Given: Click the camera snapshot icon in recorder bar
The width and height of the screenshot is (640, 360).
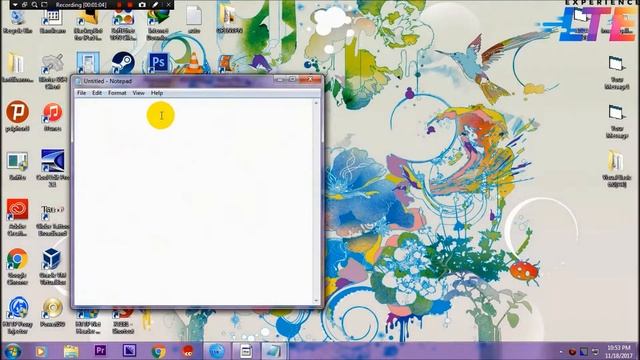Looking at the screenshot, I should point(142,5).
